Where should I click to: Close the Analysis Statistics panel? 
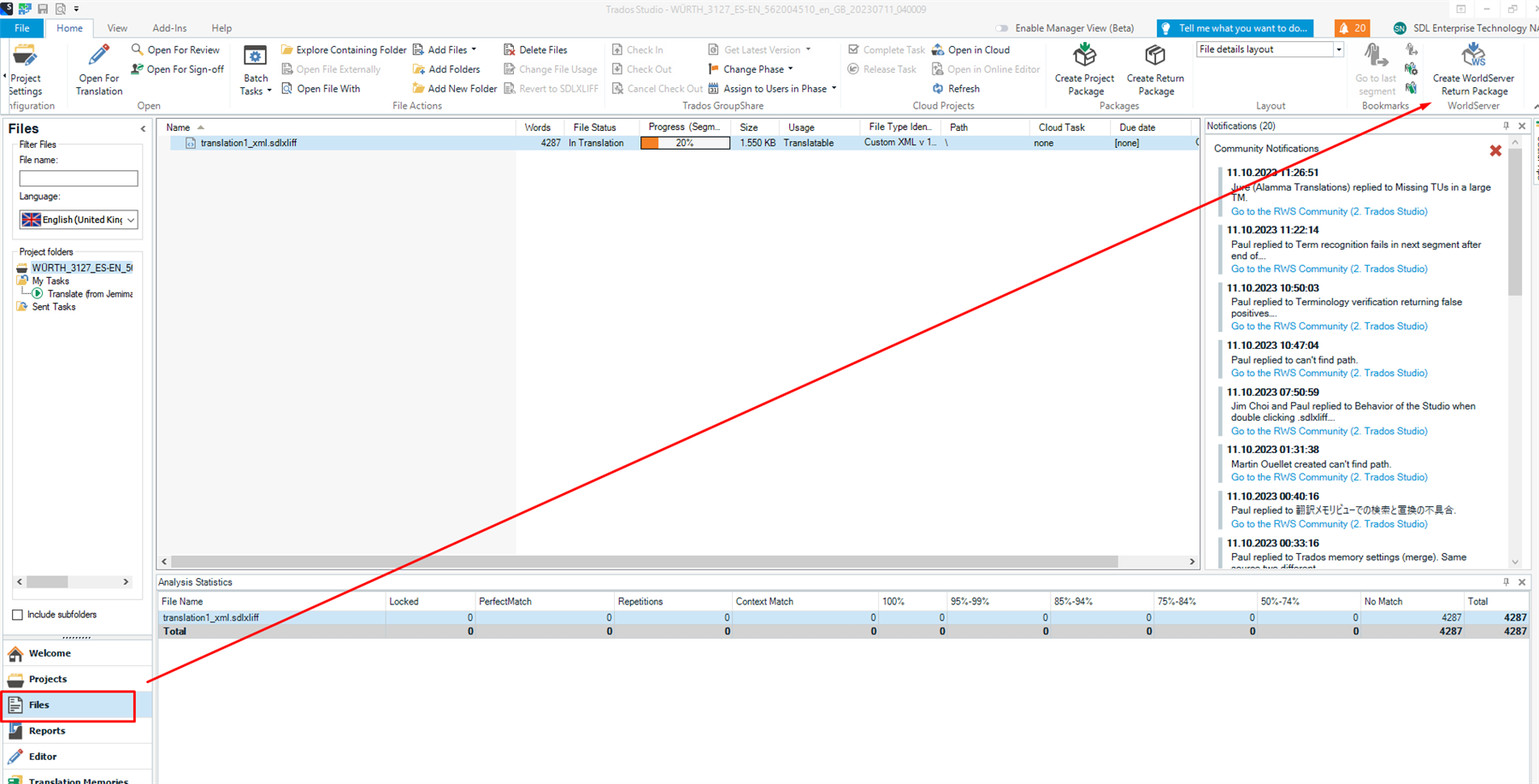(1522, 582)
